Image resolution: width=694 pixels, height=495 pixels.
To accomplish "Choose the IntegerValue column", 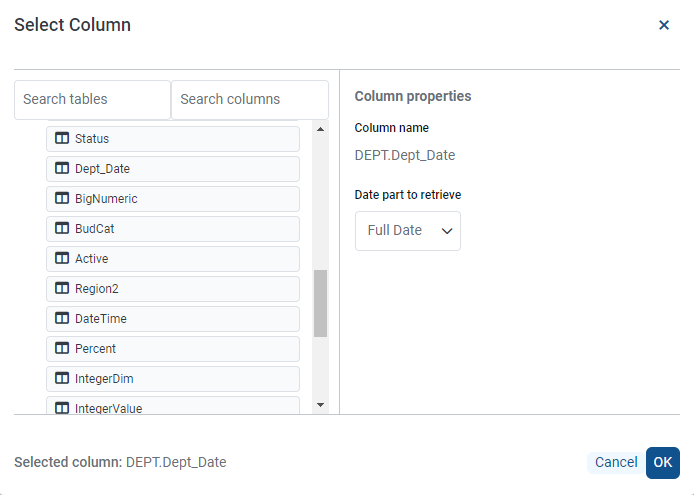I will pos(173,406).
